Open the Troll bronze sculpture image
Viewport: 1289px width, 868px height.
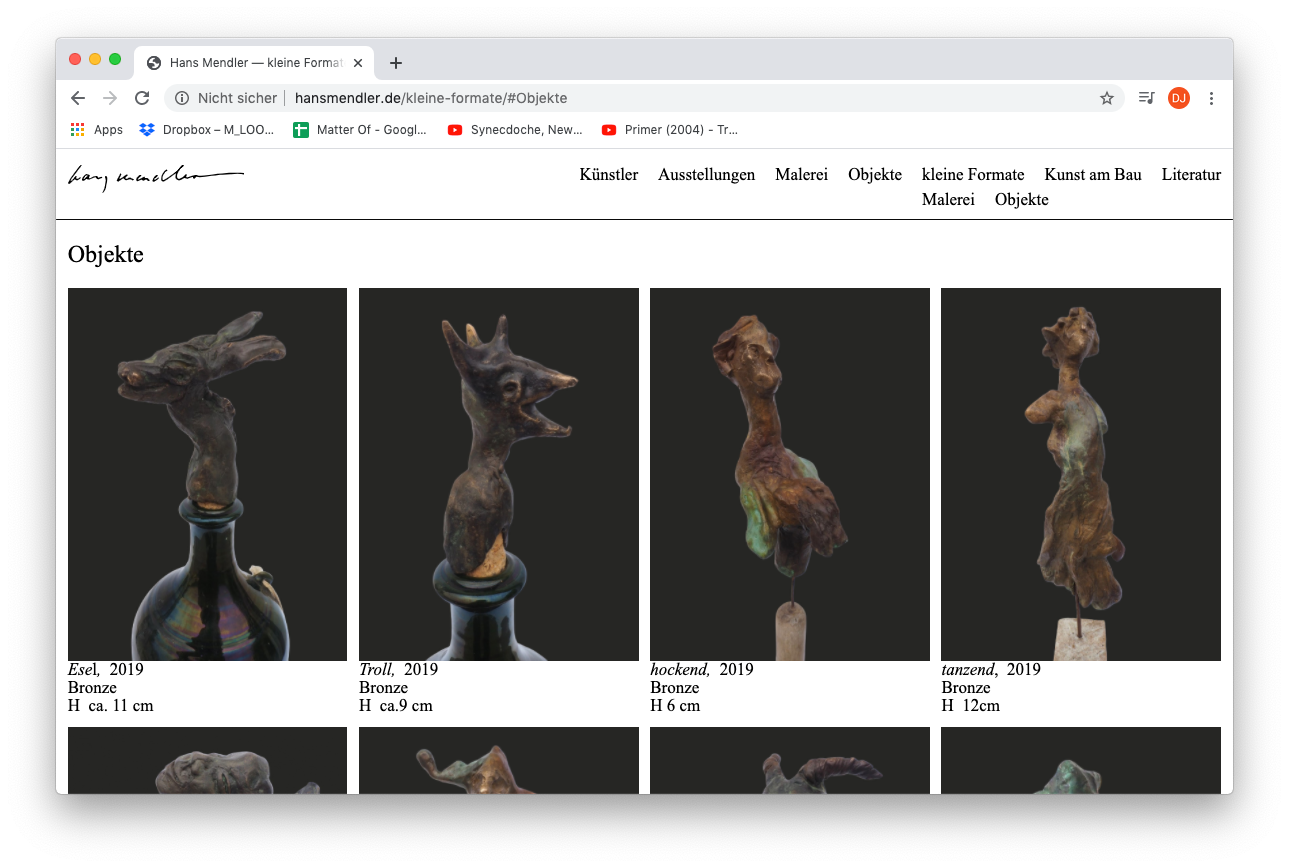(498, 474)
